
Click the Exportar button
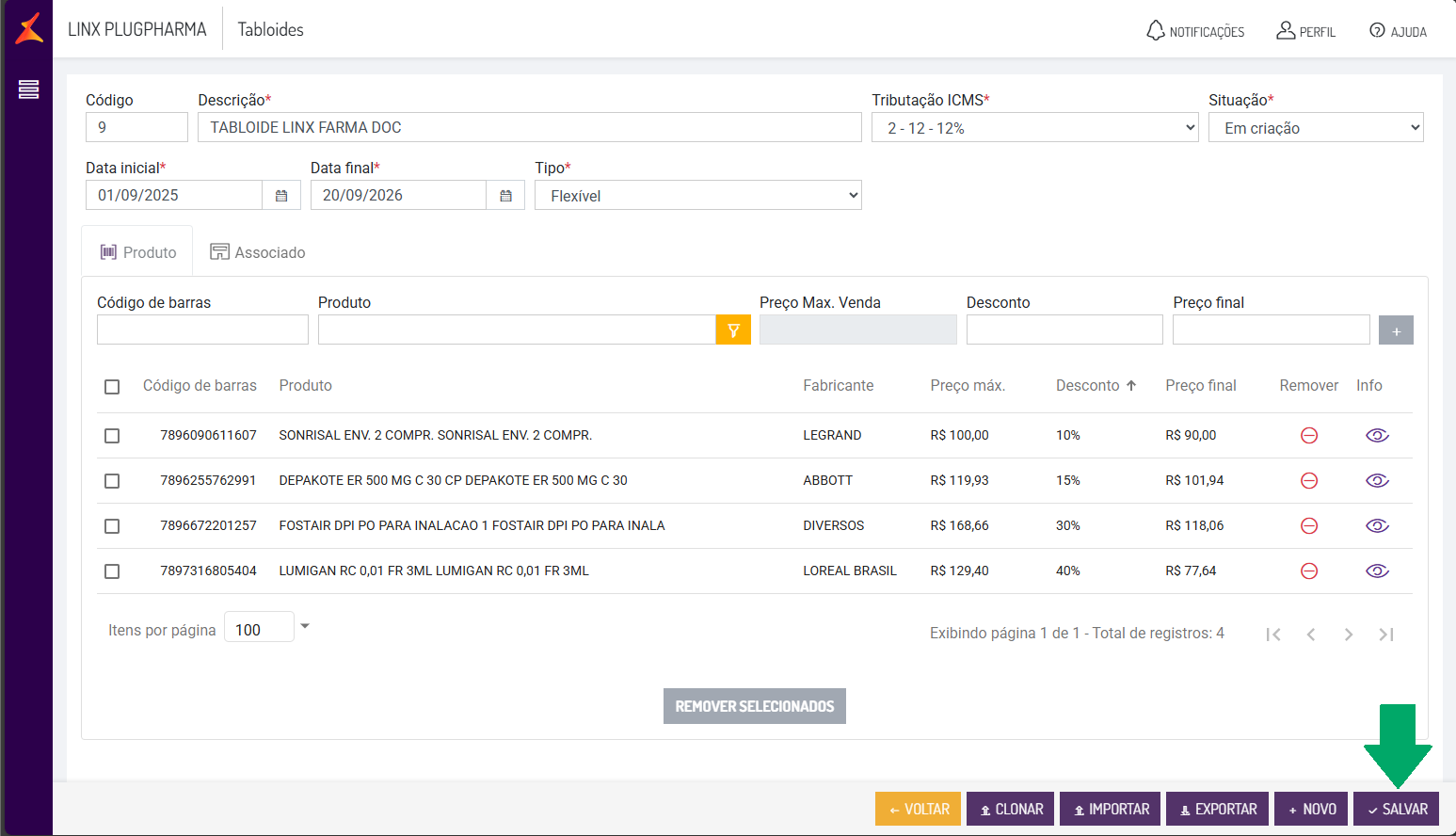coord(1218,809)
